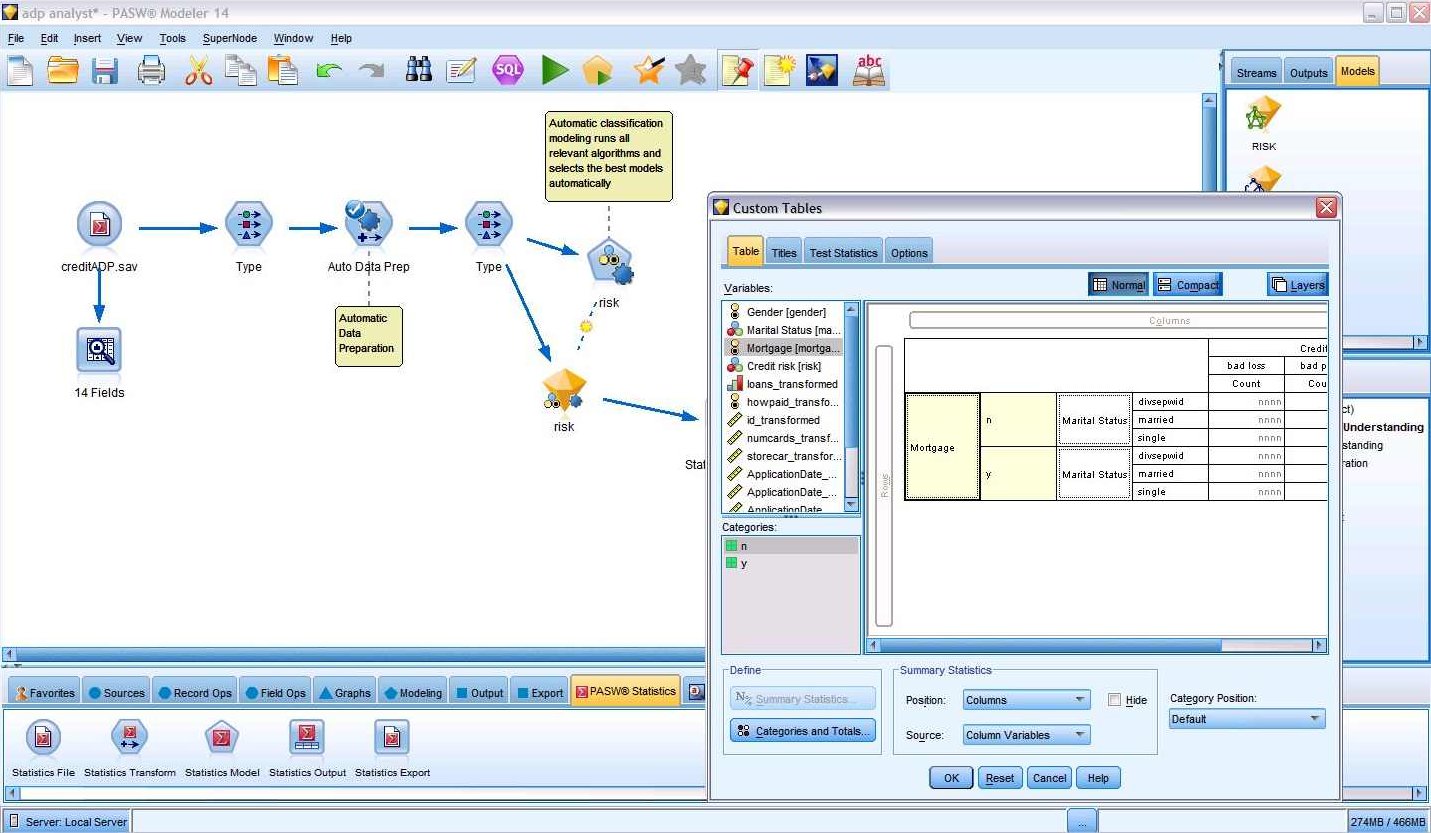
Task: Open the Auto Data Prep node
Action: (368, 223)
